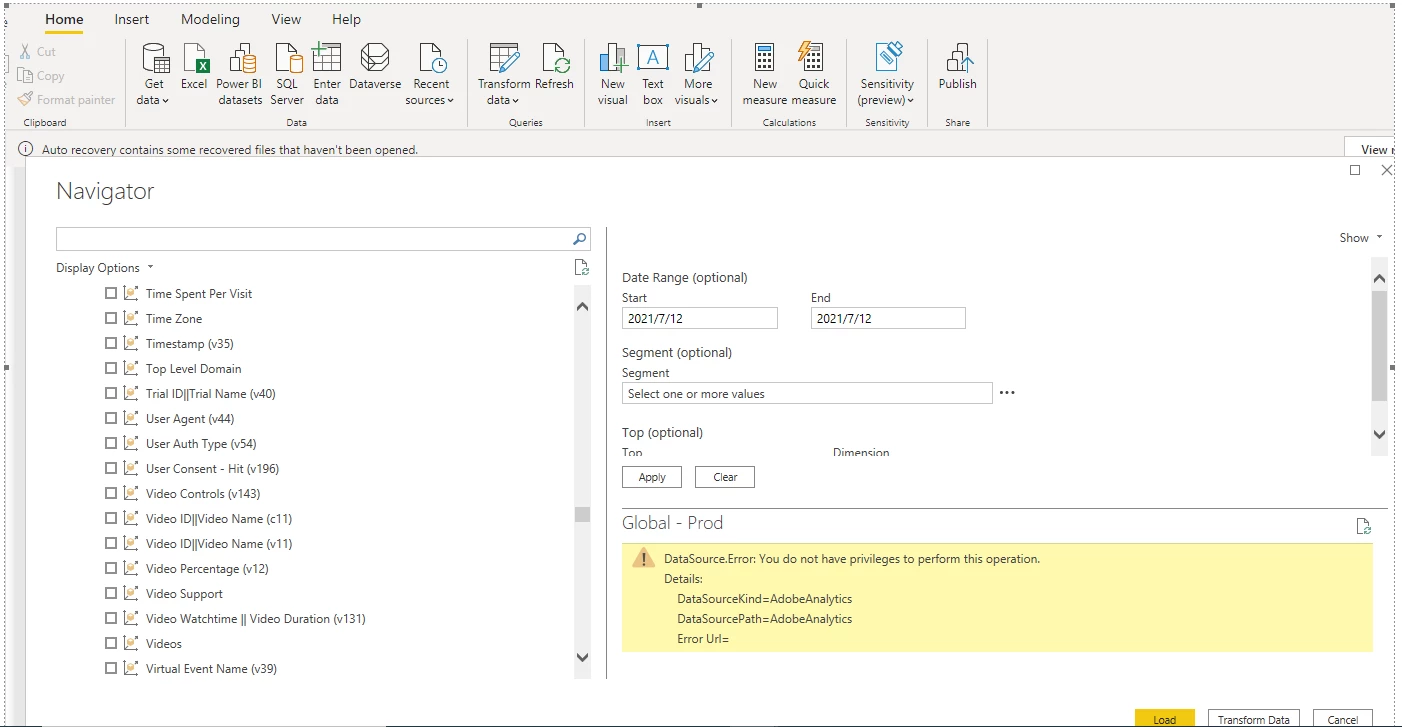Select Trial ID||Trial Name (v40) item
Screen dimensions: 1402x727
(211, 393)
